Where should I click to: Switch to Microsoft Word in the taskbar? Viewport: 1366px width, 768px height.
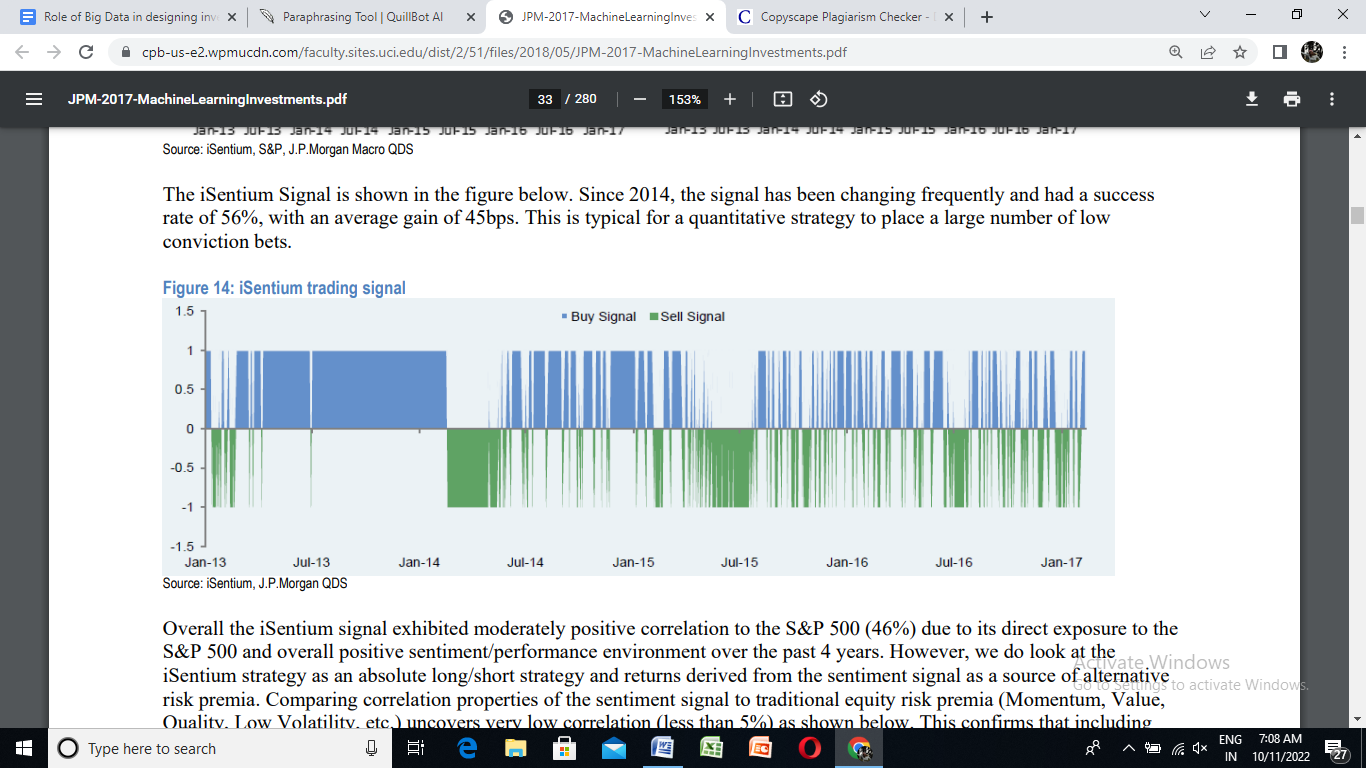click(x=662, y=748)
